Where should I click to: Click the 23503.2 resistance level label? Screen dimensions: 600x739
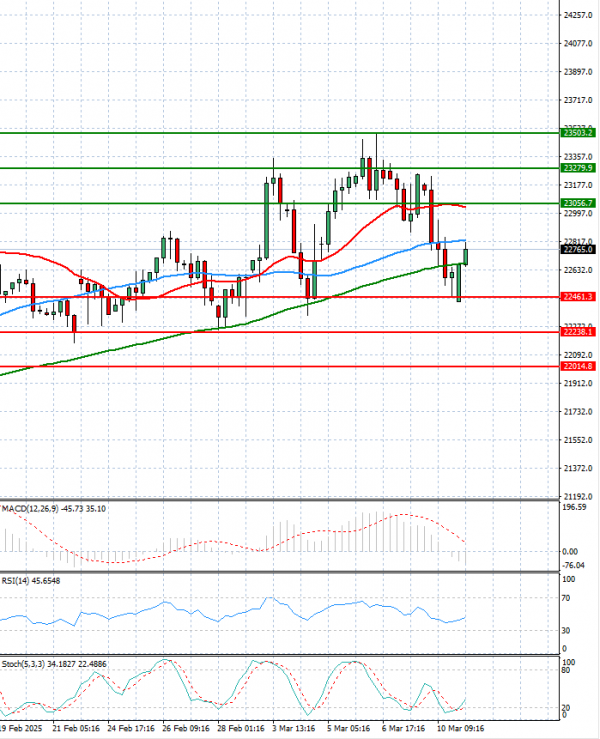pyautogui.click(x=578, y=133)
